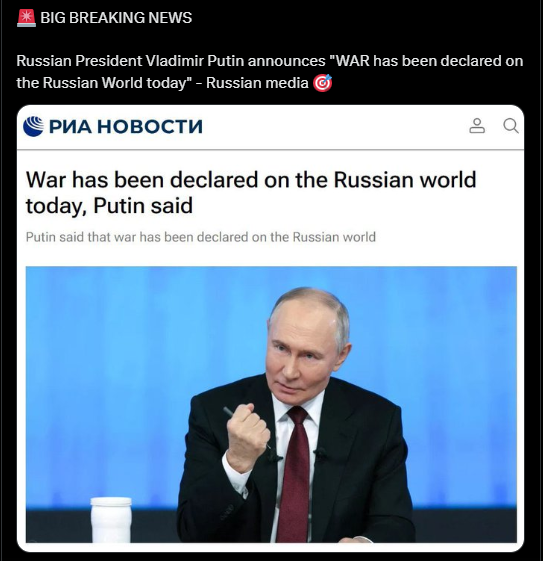Select the BIG BREAKING NEWS text
Screen dimensions: 543x561
coord(116,18)
